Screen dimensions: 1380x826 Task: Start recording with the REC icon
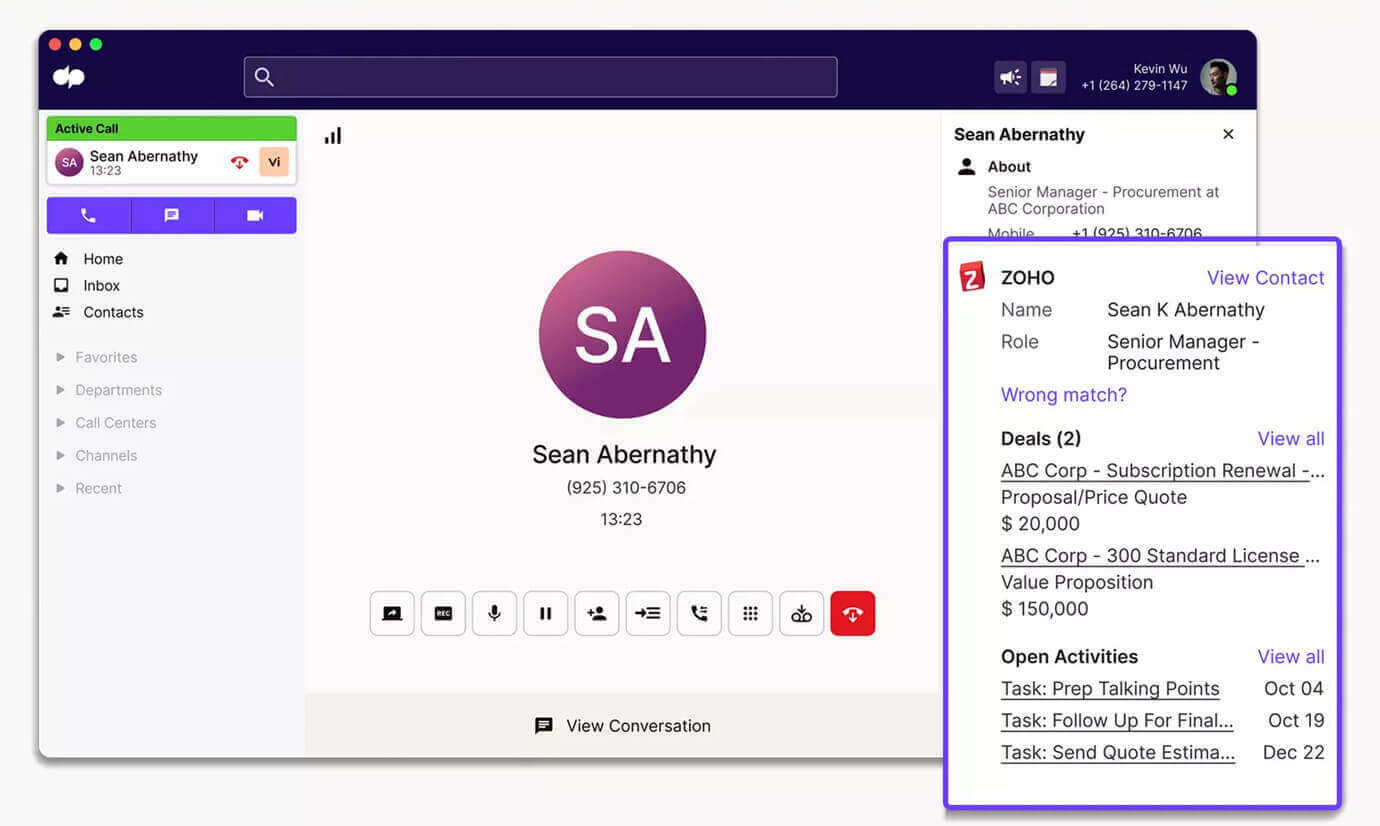pos(443,613)
